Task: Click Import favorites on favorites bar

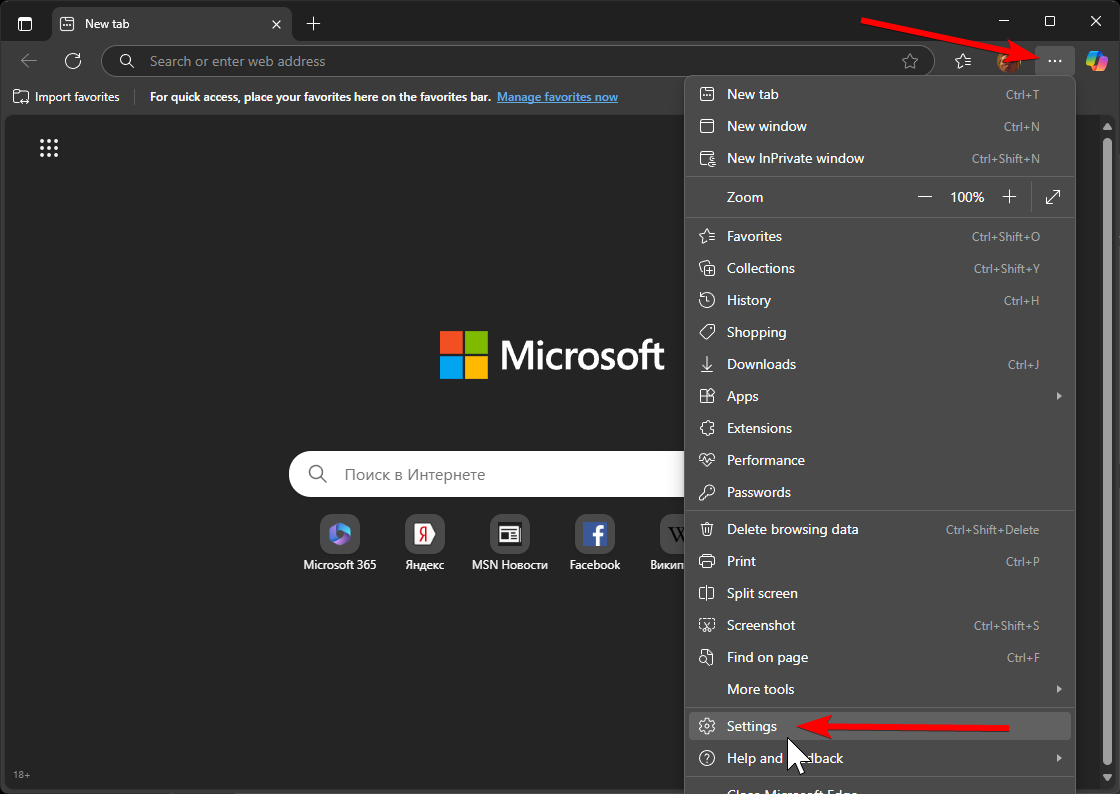Action: (x=66, y=97)
